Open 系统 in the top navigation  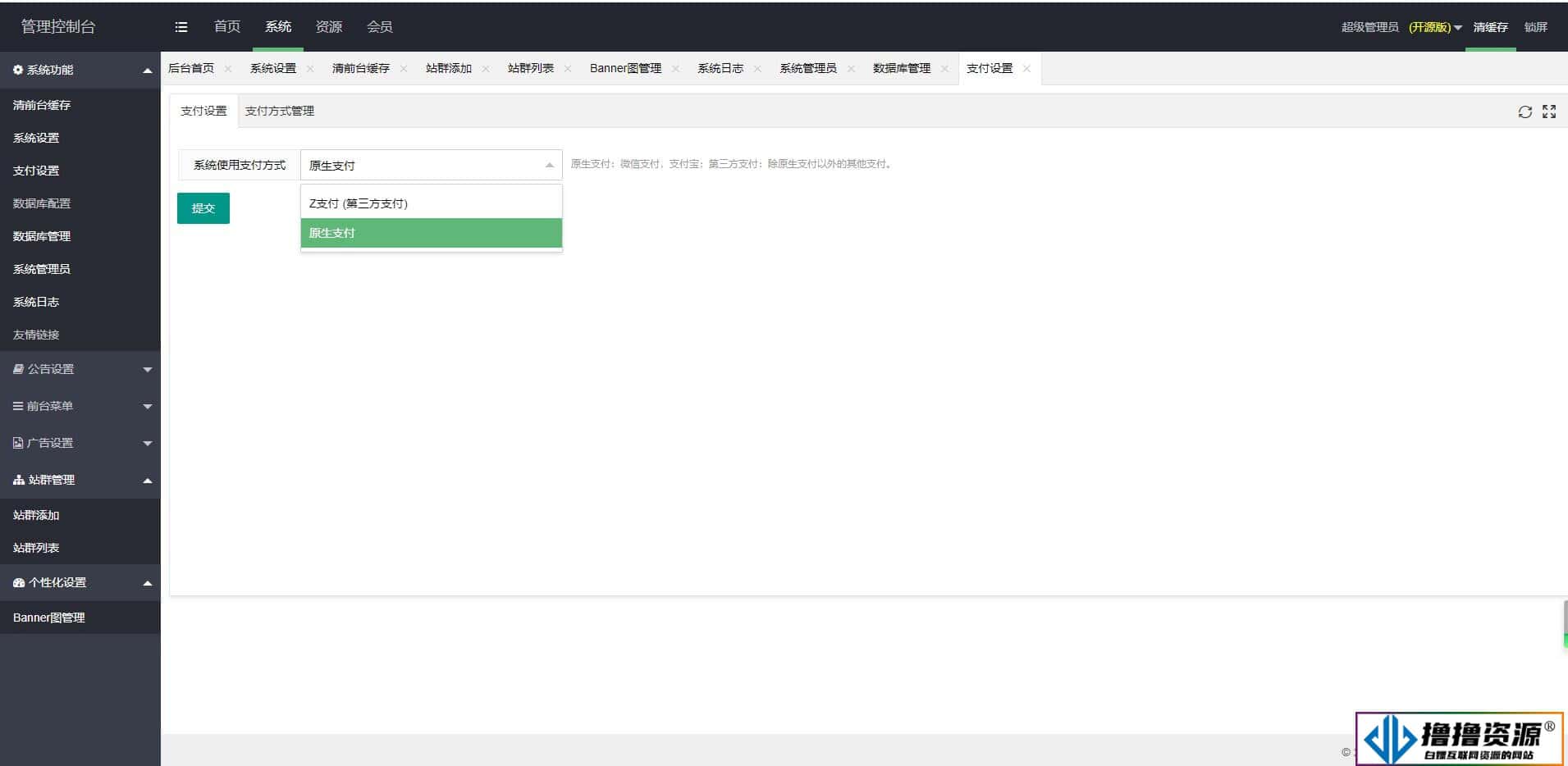278,27
